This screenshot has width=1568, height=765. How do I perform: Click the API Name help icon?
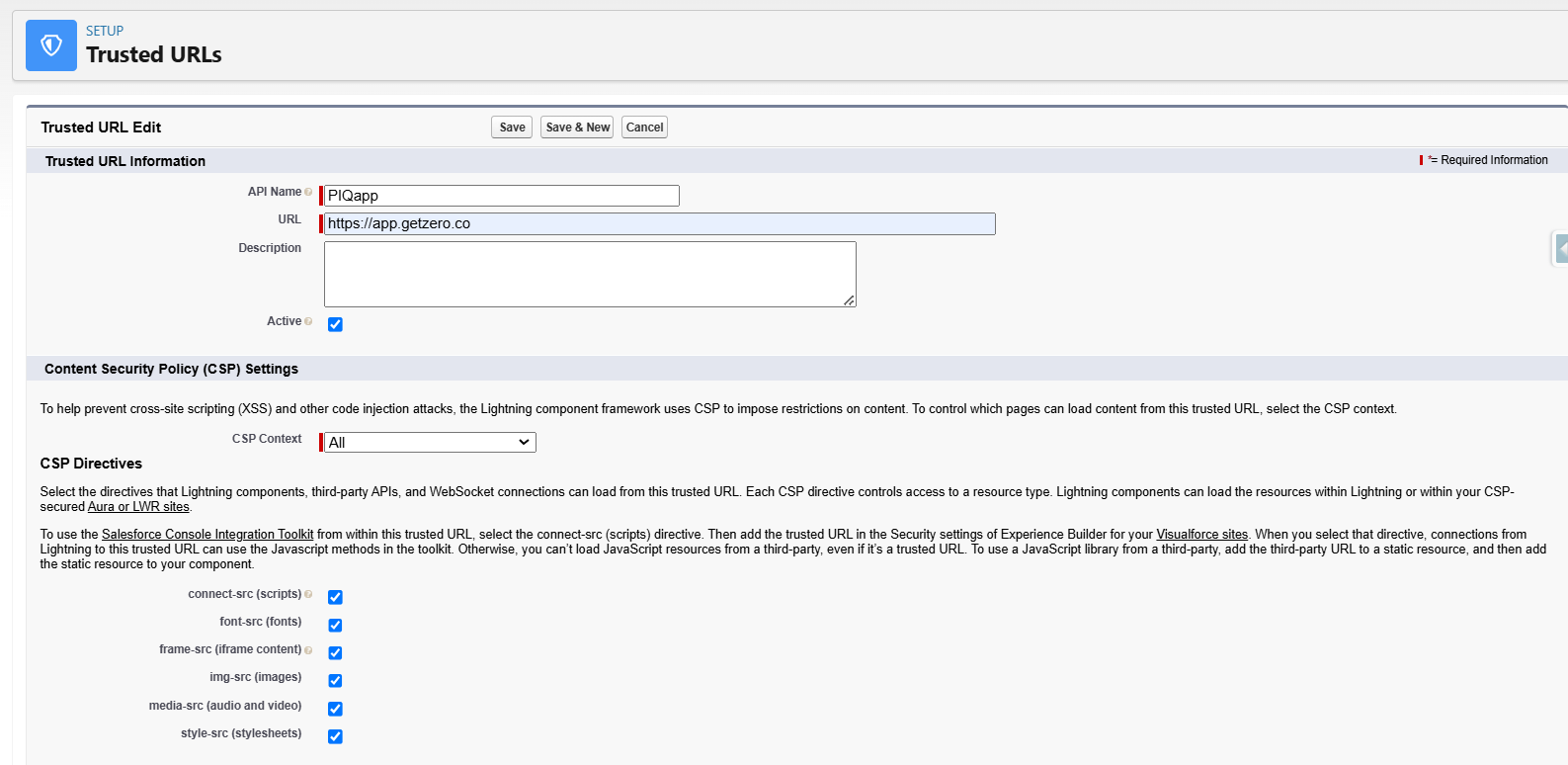coord(308,193)
